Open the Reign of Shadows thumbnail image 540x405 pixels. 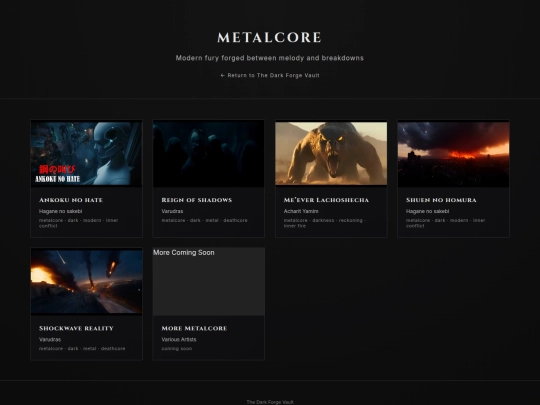click(x=209, y=154)
